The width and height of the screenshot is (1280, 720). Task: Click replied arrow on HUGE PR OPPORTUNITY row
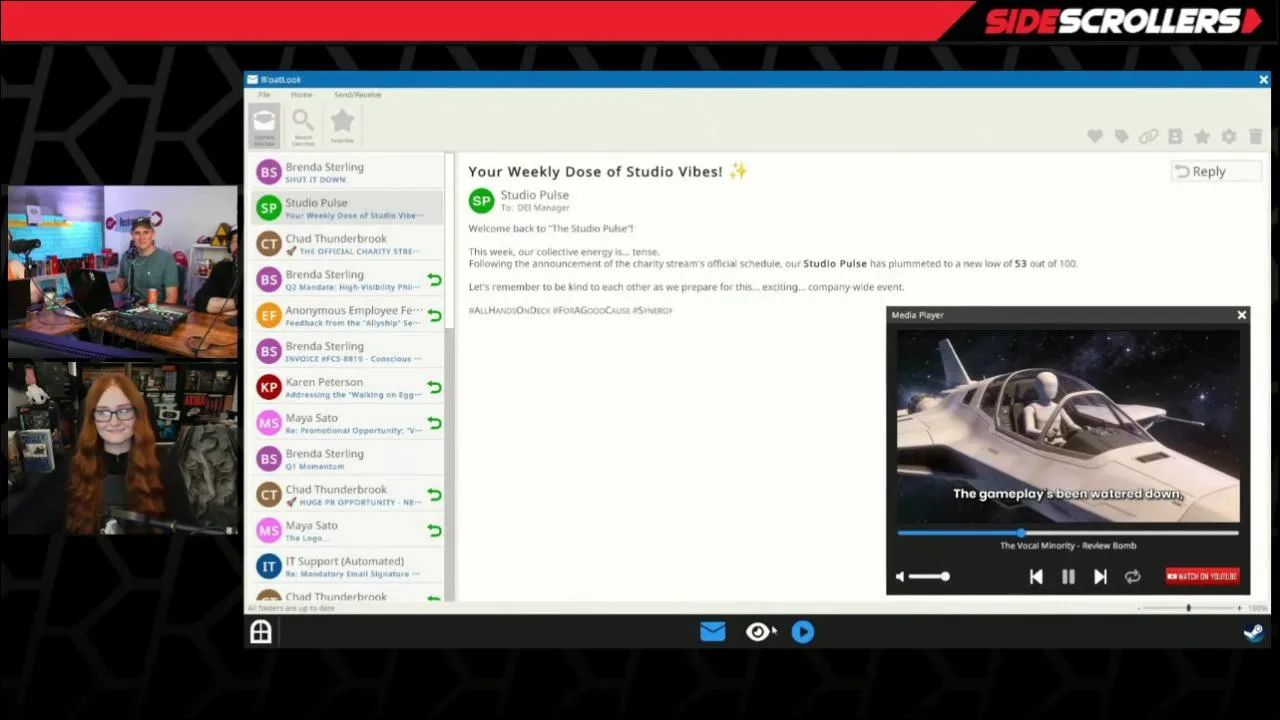pyautogui.click(x=434, y=495)
